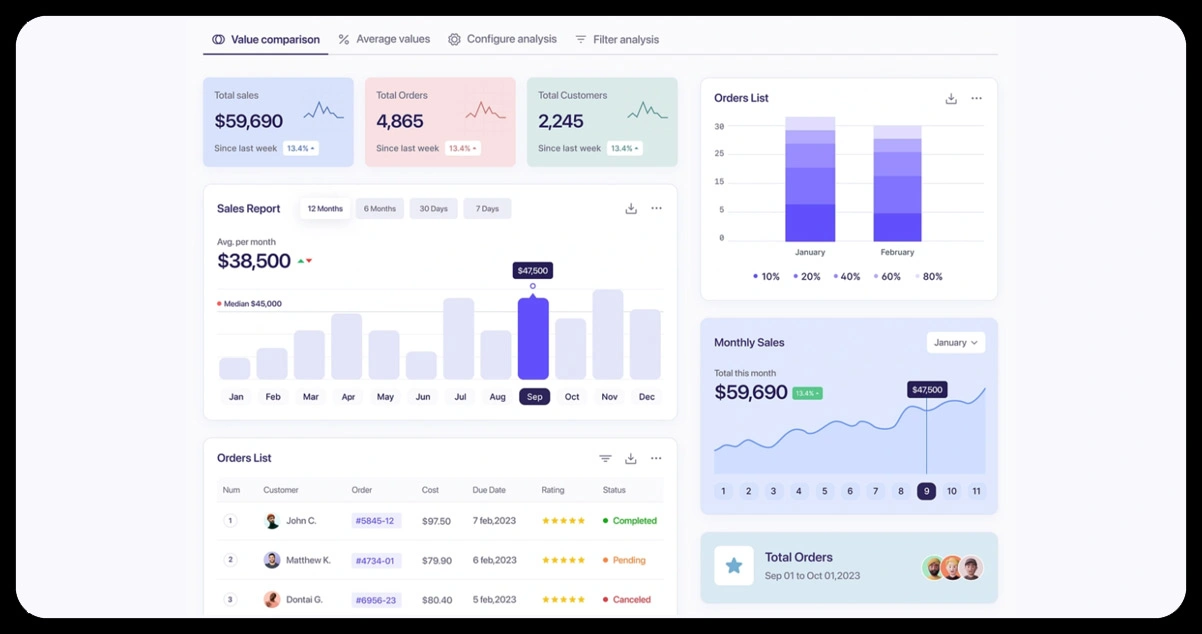Select day 9 in the Monthly Sales pagination
Image resolution: width=1202 pixels, height=634 pixels.
tap(926, 491)
